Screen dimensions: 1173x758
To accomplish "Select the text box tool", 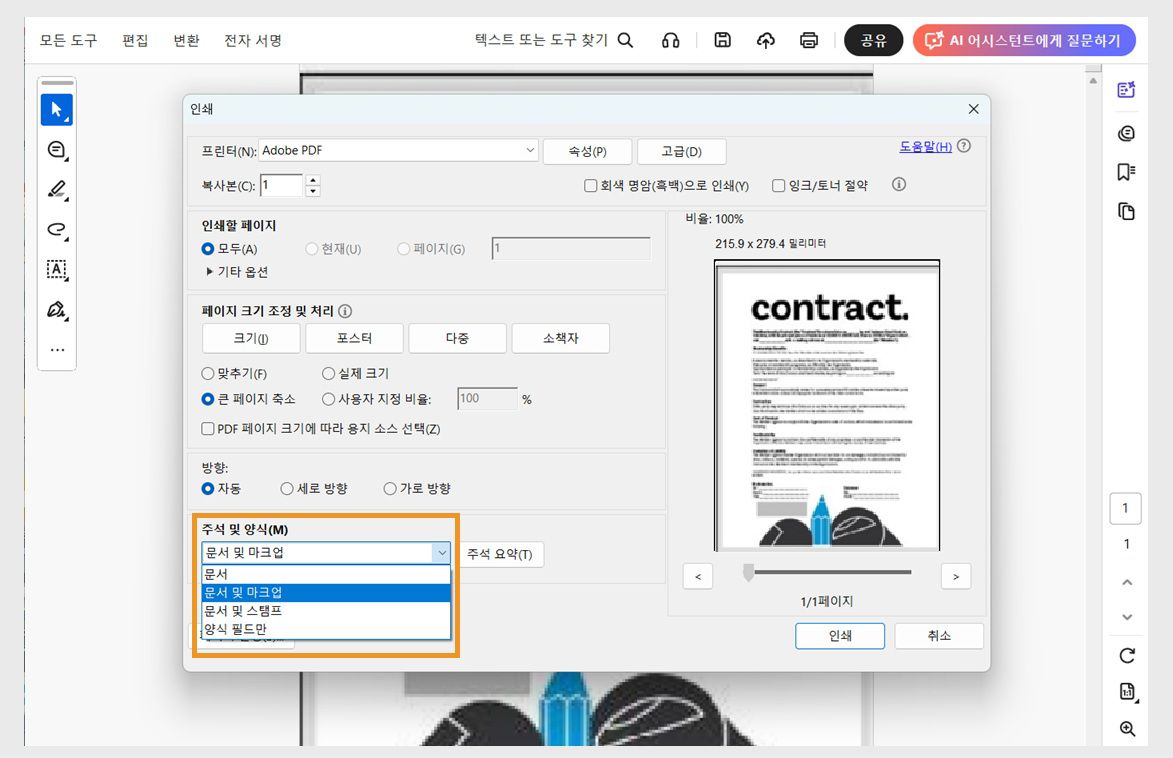I will coord(57,269).
